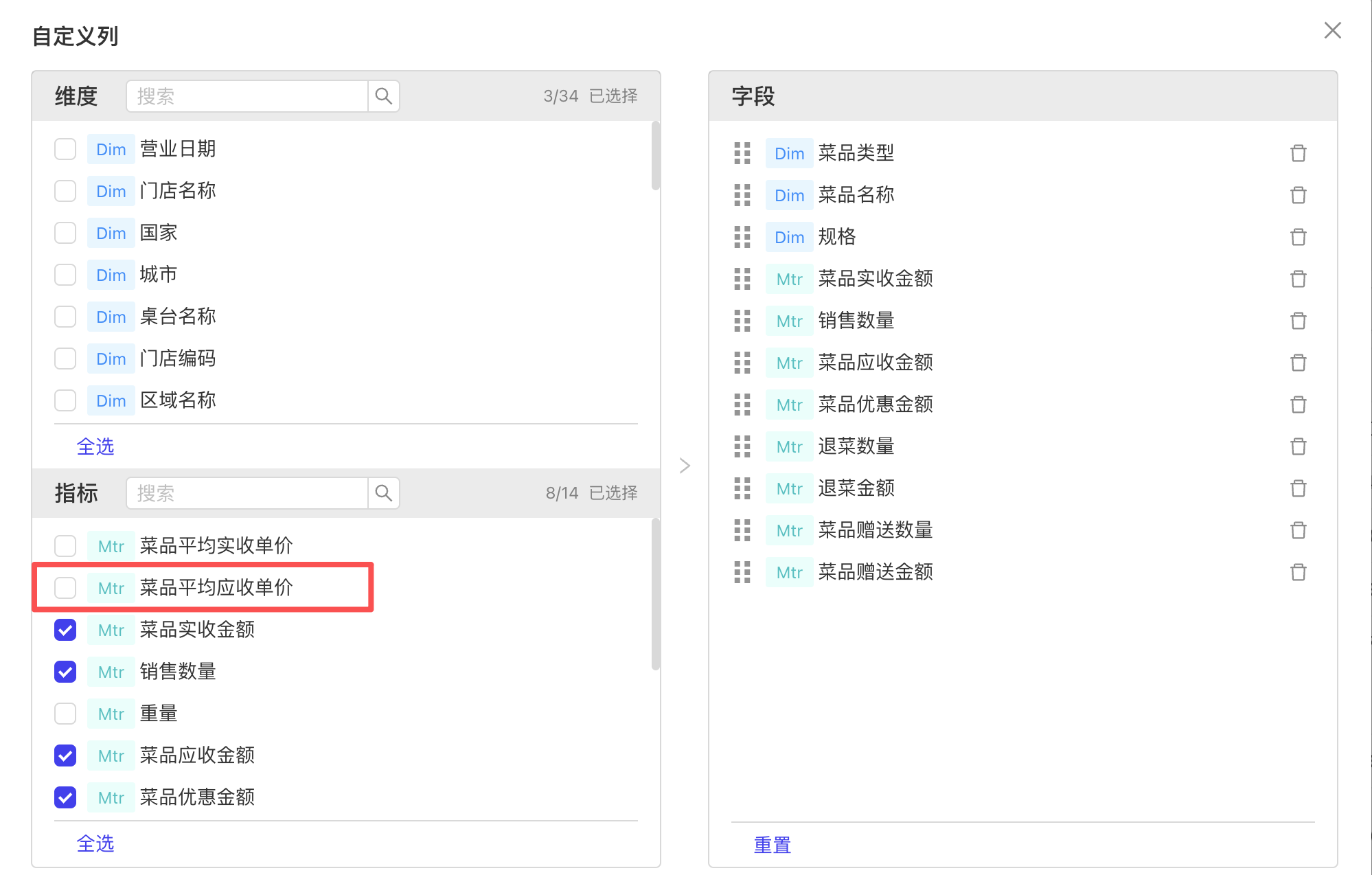
Task: Tick the 重量 metric checkbox
Action: (65, 714)
